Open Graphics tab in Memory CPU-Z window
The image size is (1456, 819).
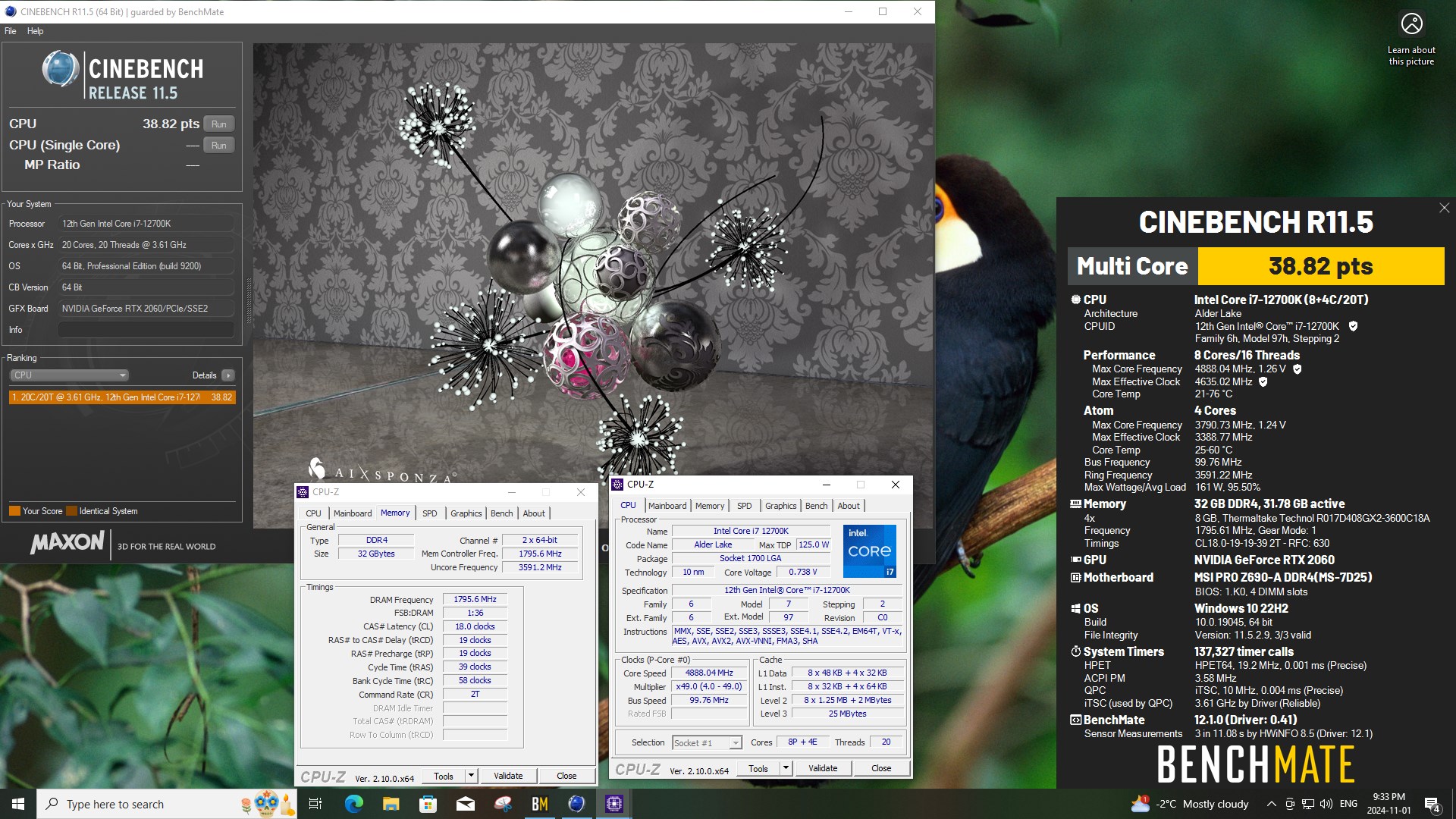pos(466,513)
